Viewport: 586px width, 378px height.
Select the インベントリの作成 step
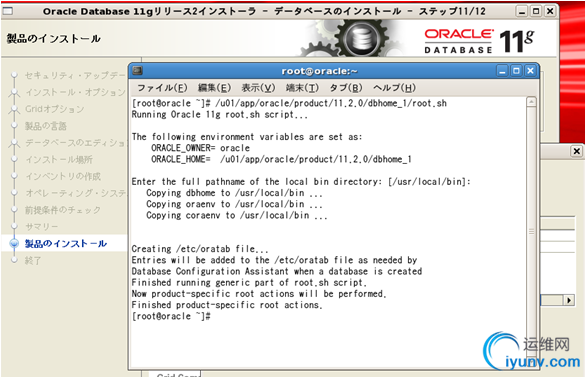pos(63,176)
